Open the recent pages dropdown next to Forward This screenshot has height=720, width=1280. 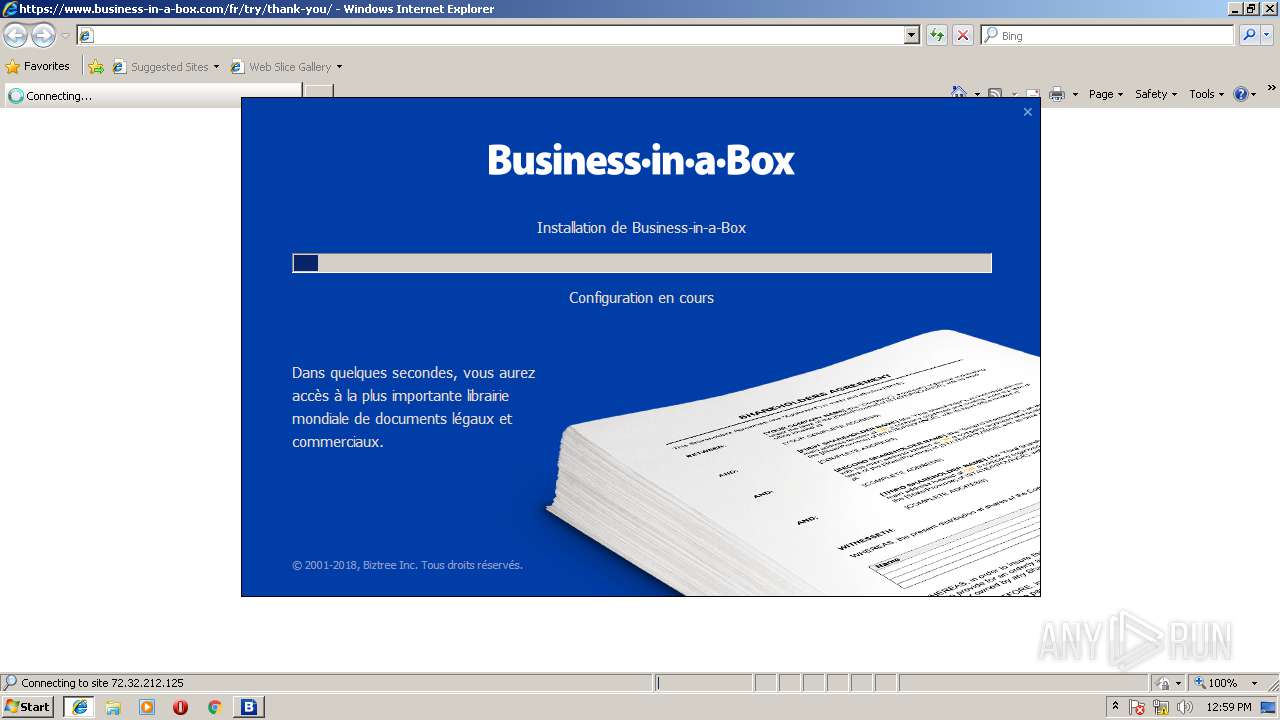(x=65, y=36)
